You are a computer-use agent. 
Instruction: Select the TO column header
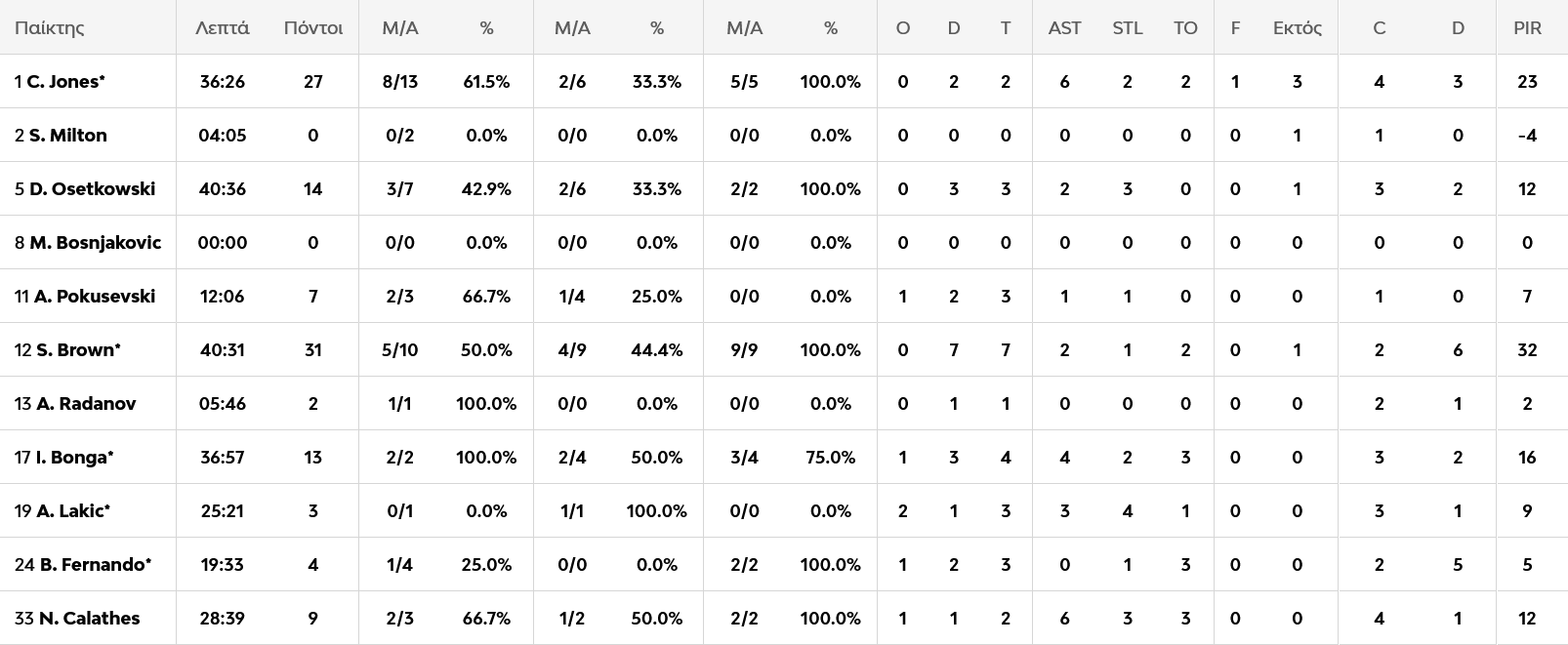pos(1185,28)
